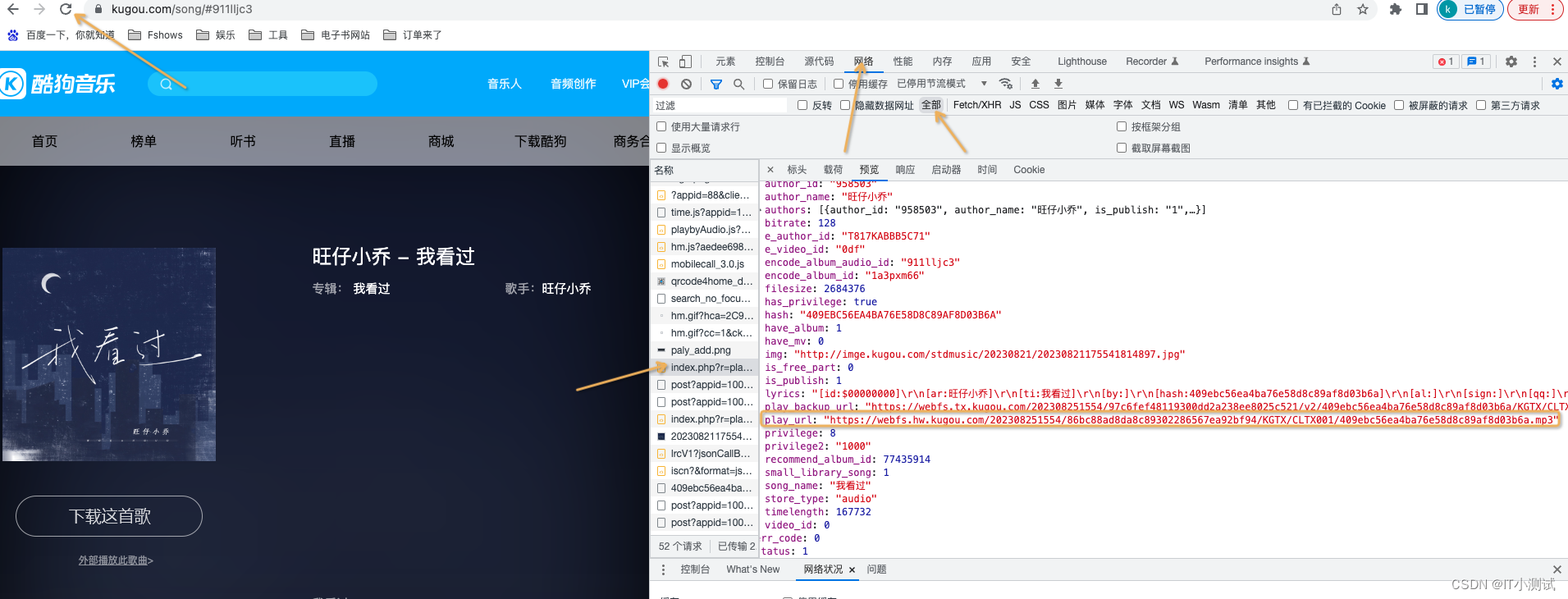
Task: Toggle the device toolbar icon in DevTools
Action: coord(685,62)
